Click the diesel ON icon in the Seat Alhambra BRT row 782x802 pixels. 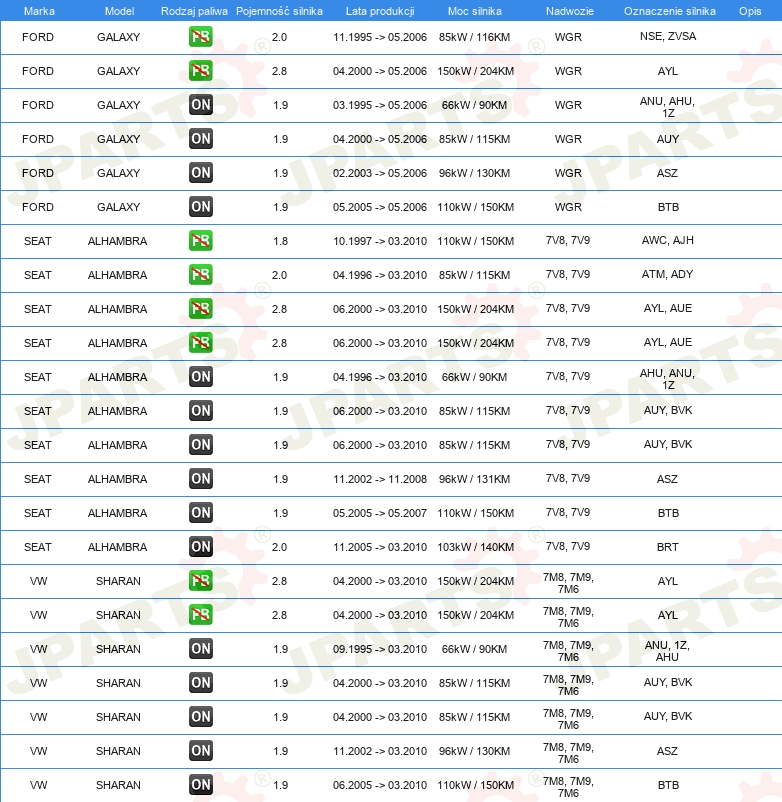click(x=200, y=547)
